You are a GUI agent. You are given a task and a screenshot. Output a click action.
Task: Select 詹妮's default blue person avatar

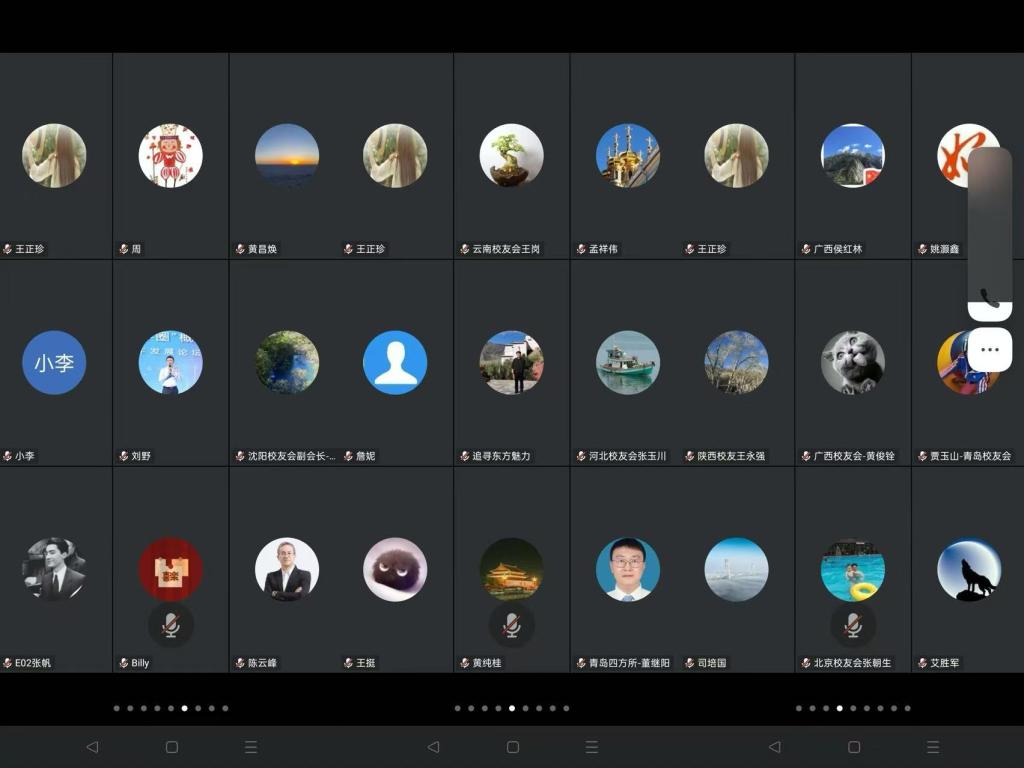click(x=395, y=362)
